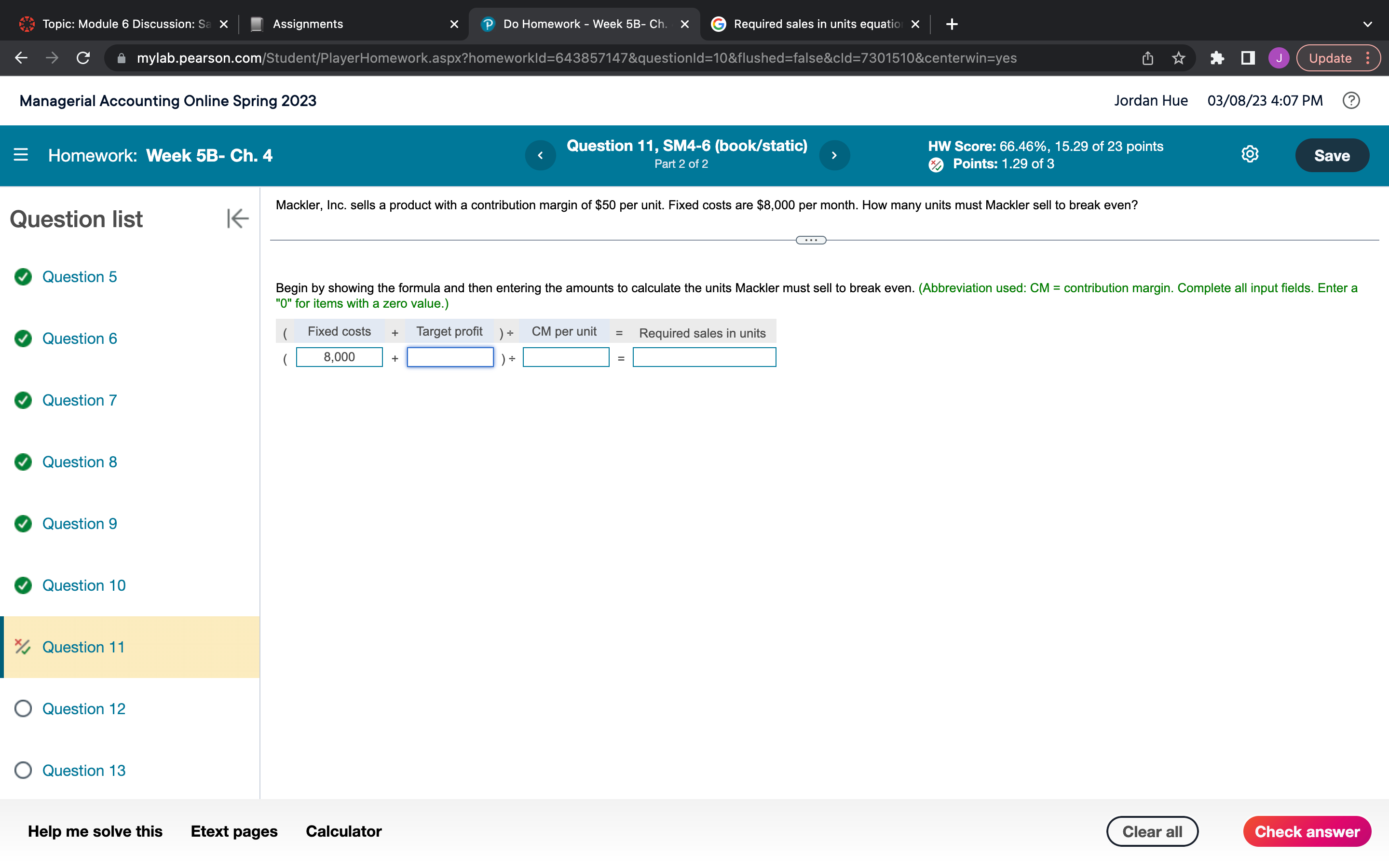Open the completed Question 10 checkmark
Image resolution: width=1389 pixels, height=868 pixels.
pos(23,585)
